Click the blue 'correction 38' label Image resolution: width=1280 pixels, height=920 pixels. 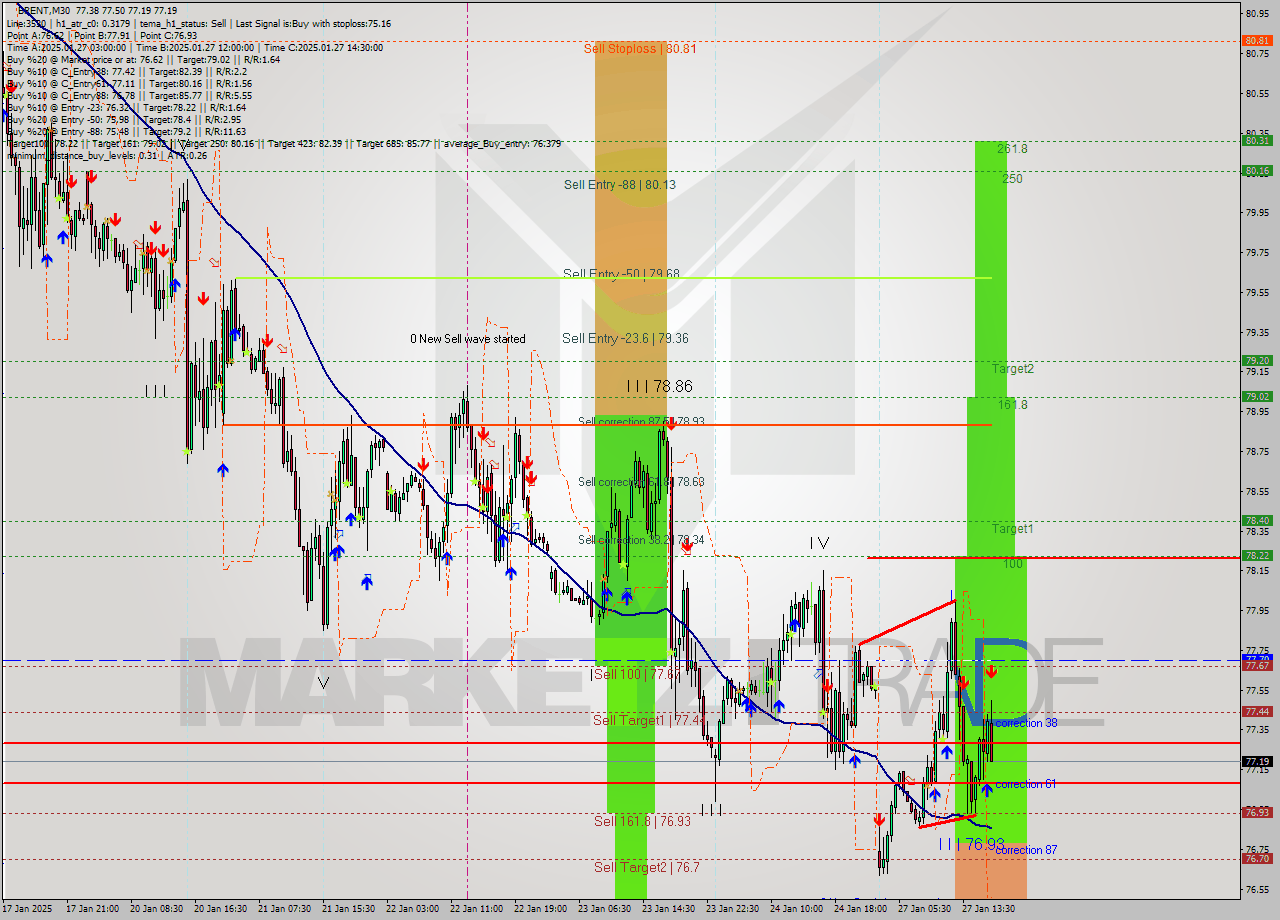pos(1026,722)
